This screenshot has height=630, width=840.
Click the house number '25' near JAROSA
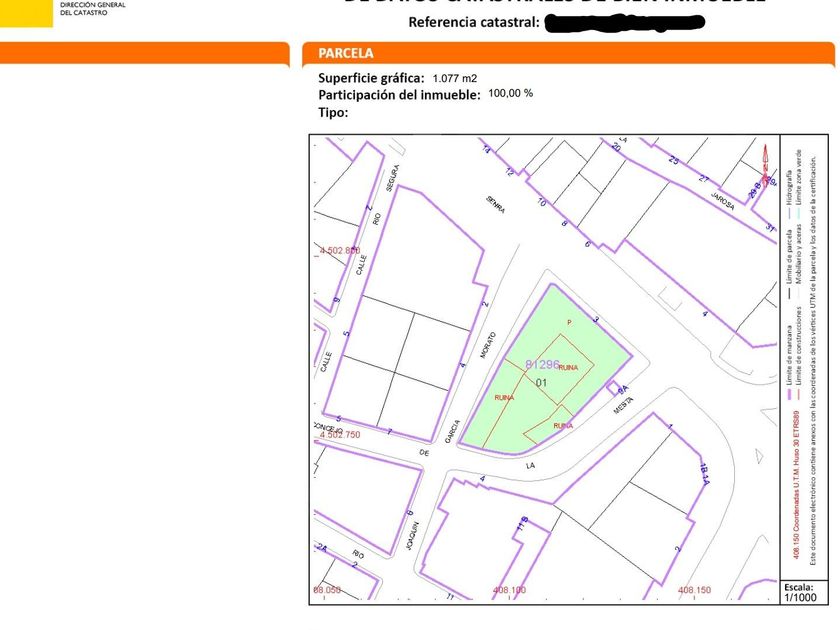[x=674, y=160]
